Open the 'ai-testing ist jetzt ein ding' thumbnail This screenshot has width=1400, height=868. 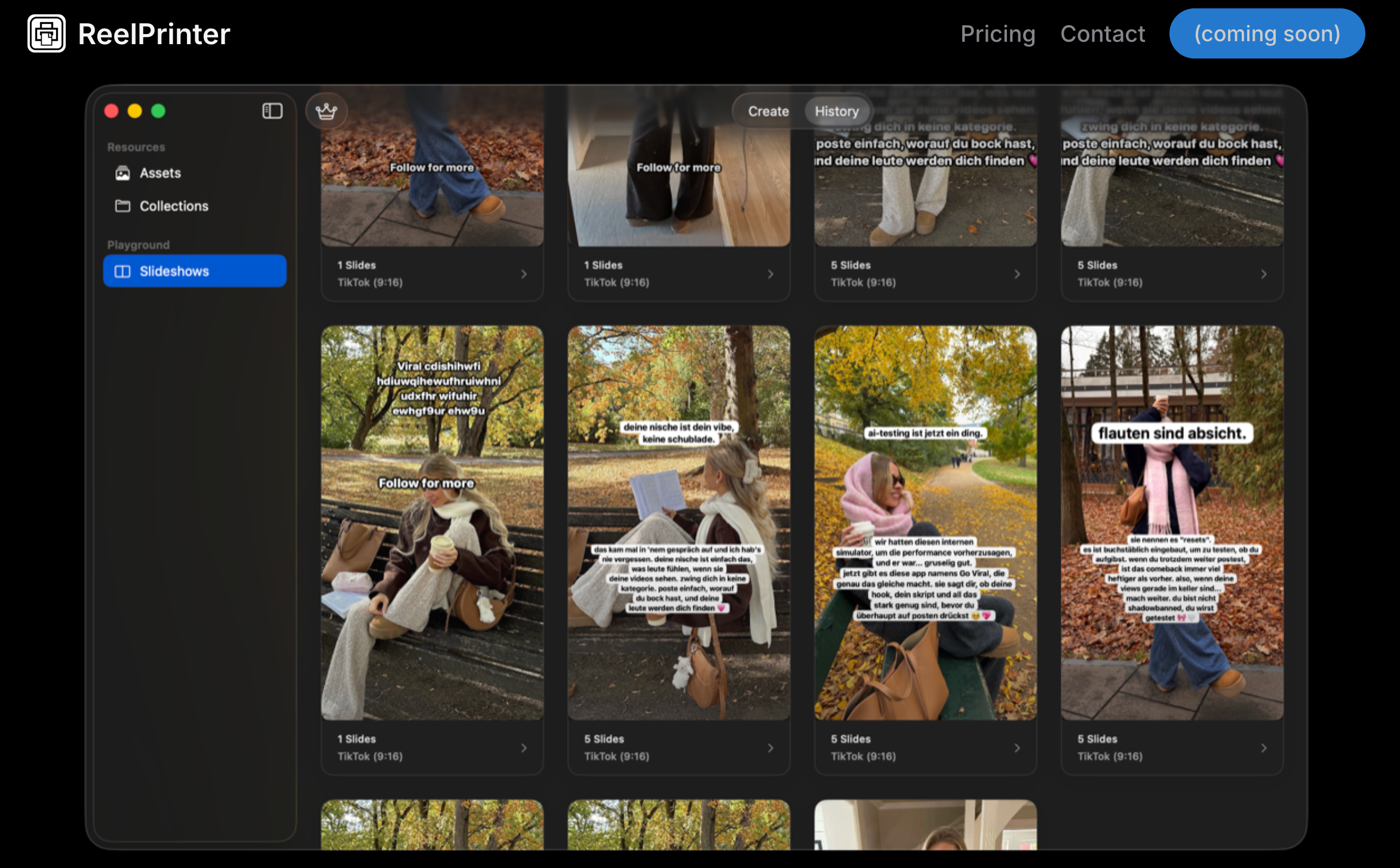[x=925, y=522]
